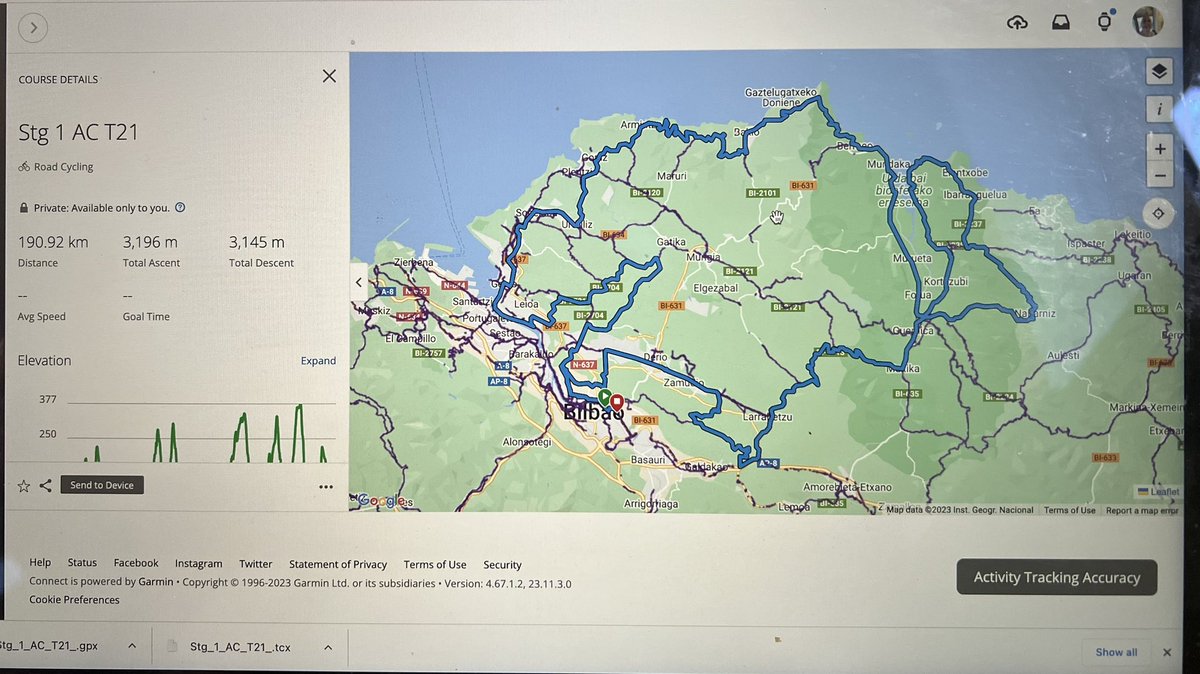Click the Bilbao city label on map
The width and height of the screenshot is (1200, 674).
coord(594,413)
